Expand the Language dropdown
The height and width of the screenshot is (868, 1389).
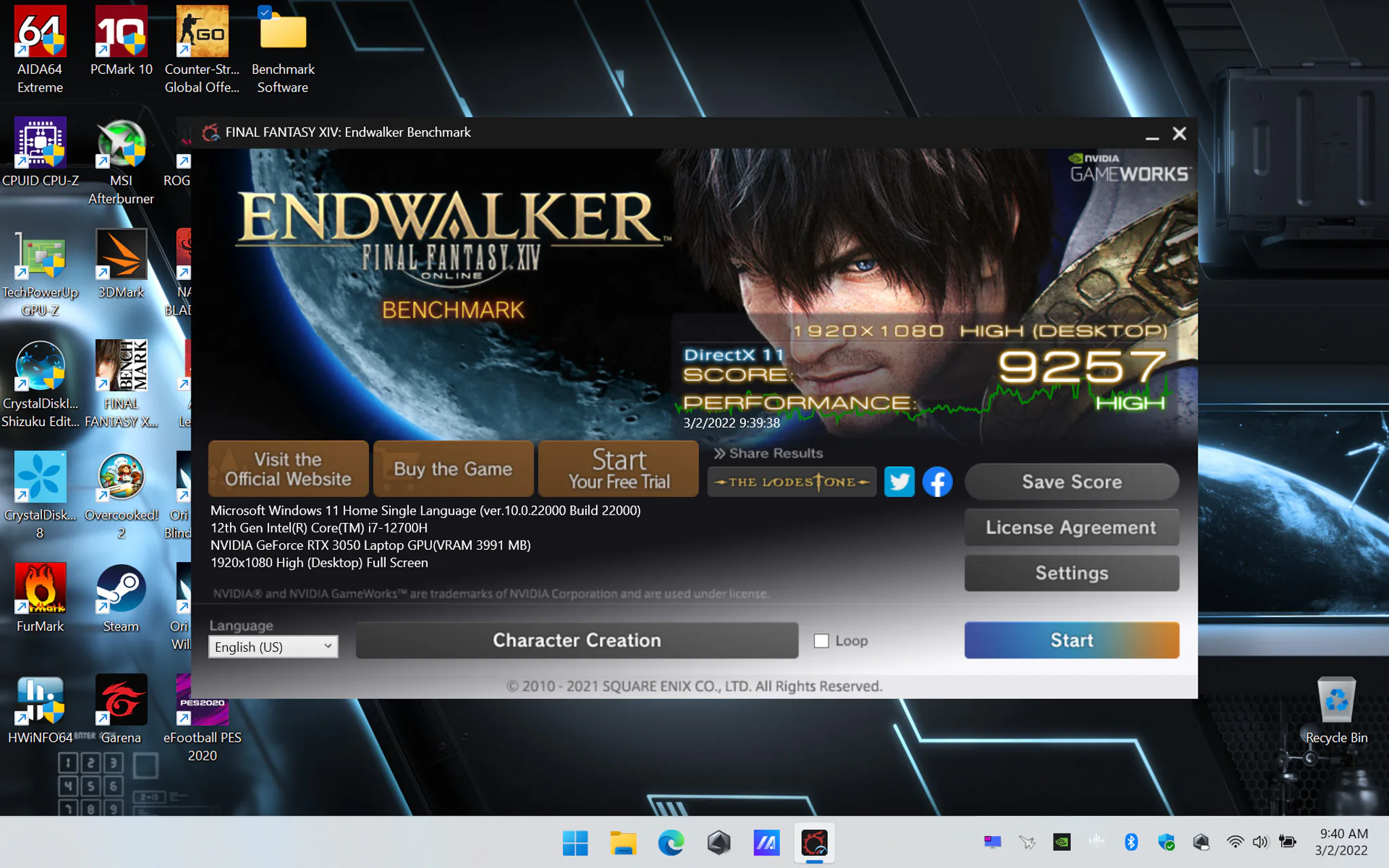click(273, 647)
